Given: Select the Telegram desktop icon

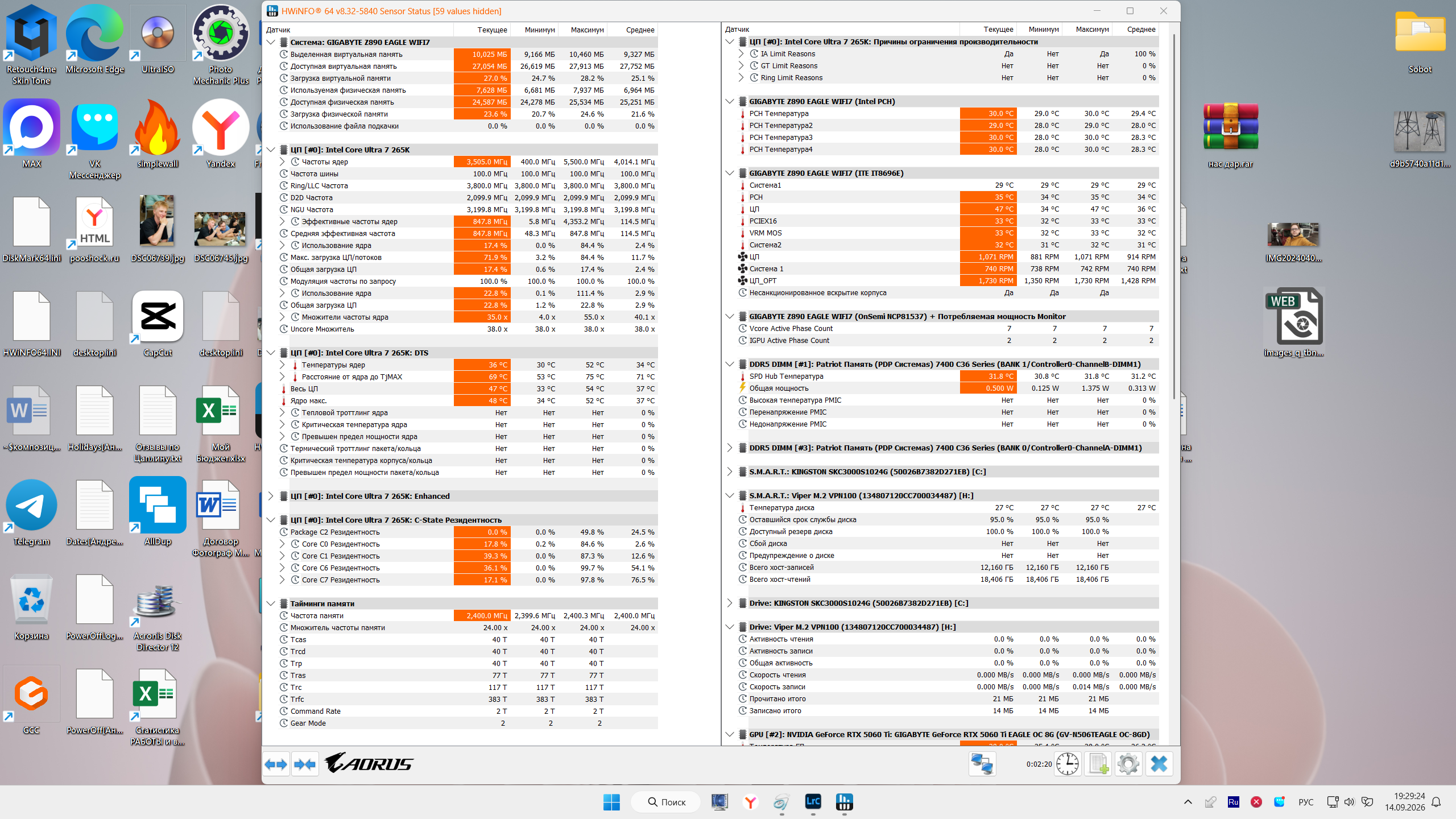Looking at the screenshot, I should pos(31,511).
